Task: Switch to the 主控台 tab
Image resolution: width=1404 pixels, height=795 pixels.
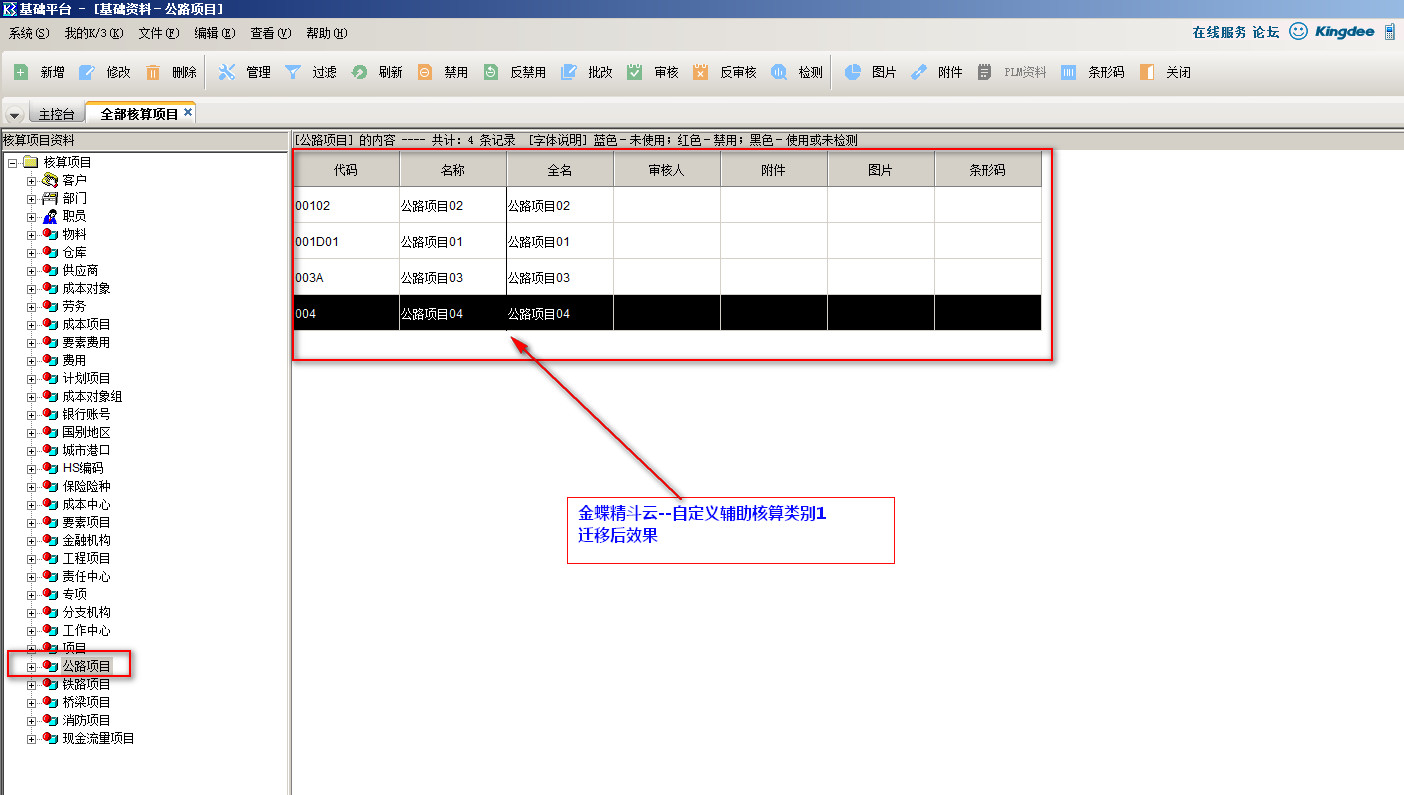Action: 56,114
